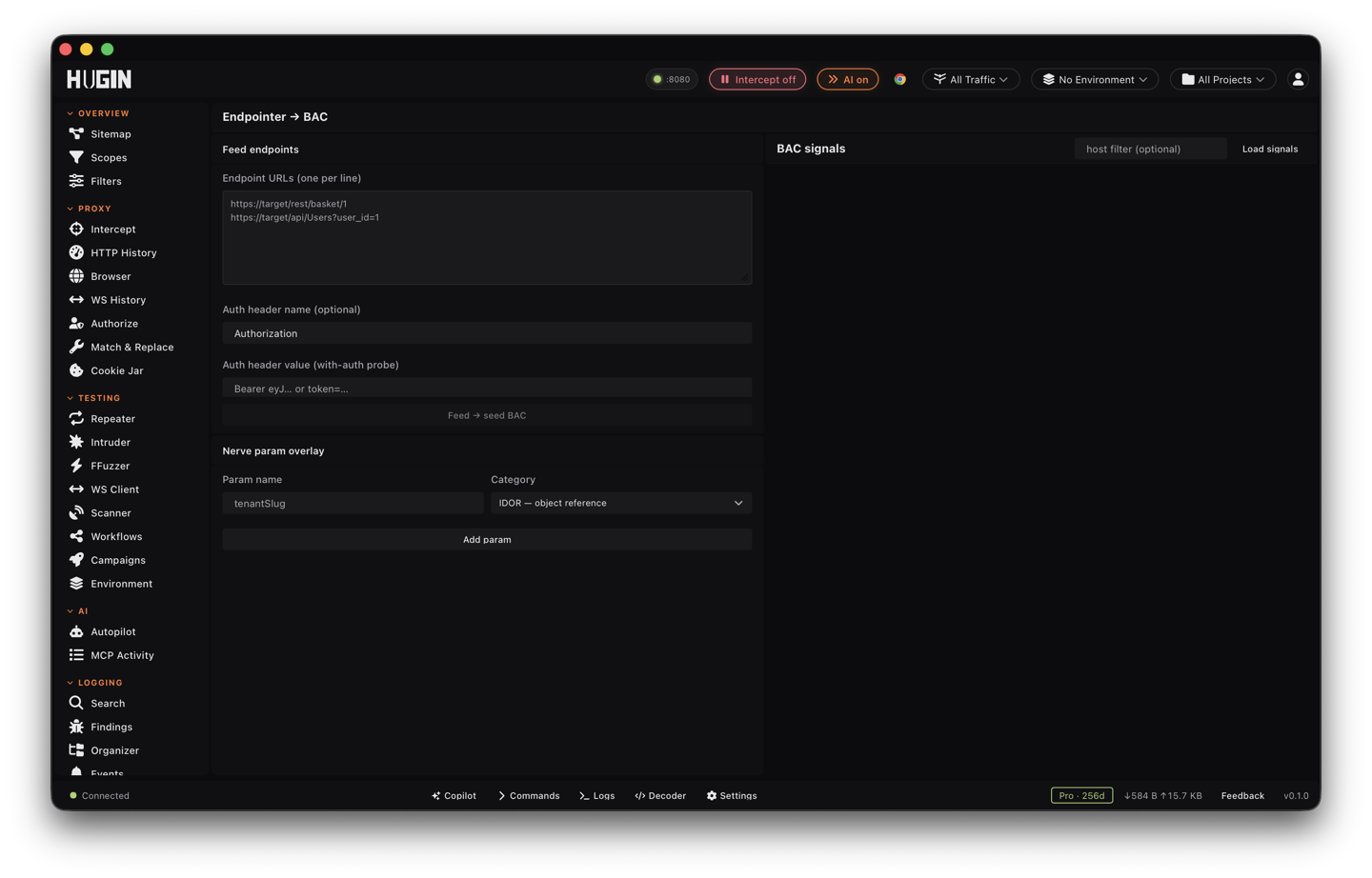
Task: Collapse the OVERVIEW sidebar section
Action: click(98, 113)
